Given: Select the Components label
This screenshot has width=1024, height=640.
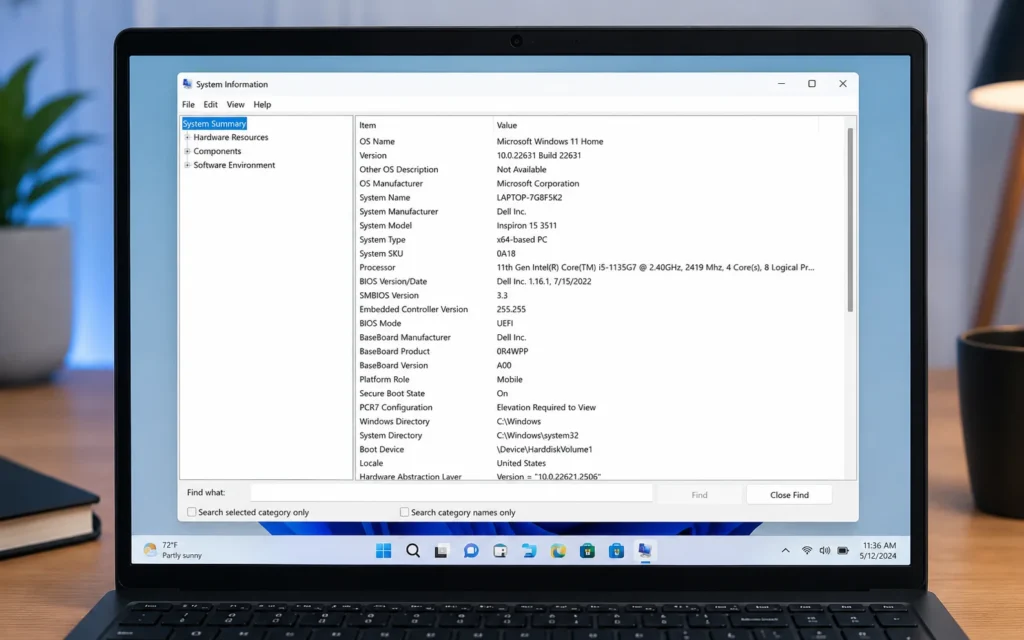Looking at the screenshot, I should [x=217, y=151].
